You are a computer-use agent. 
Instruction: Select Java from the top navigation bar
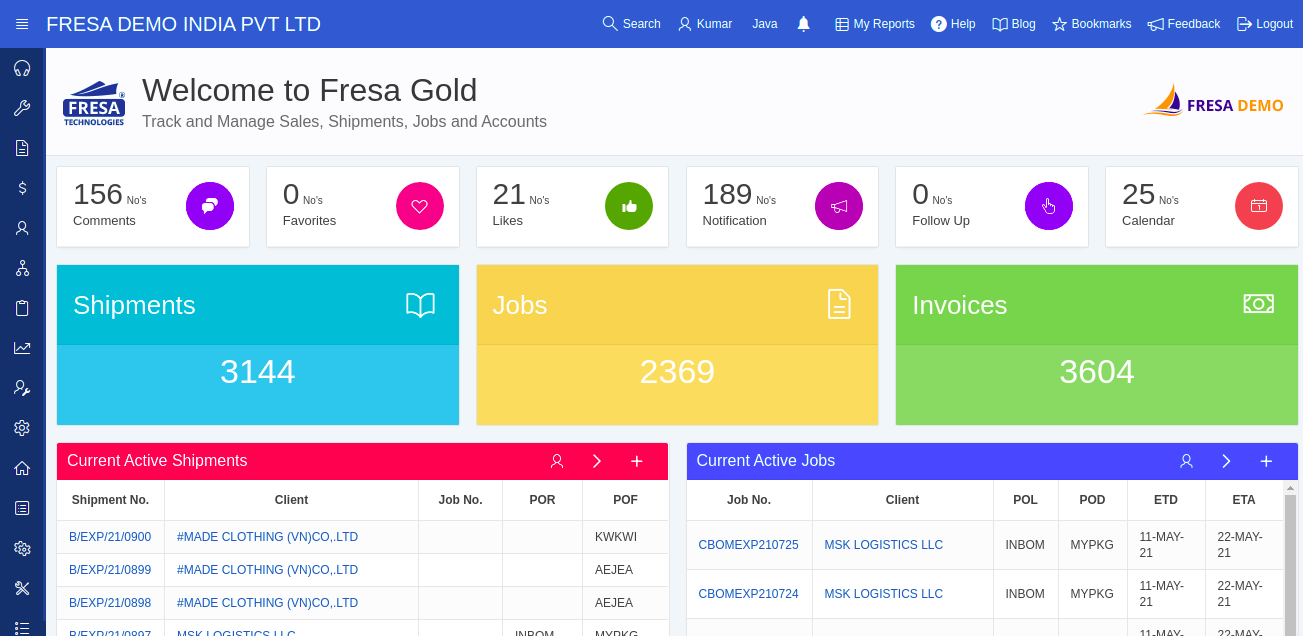764,23
